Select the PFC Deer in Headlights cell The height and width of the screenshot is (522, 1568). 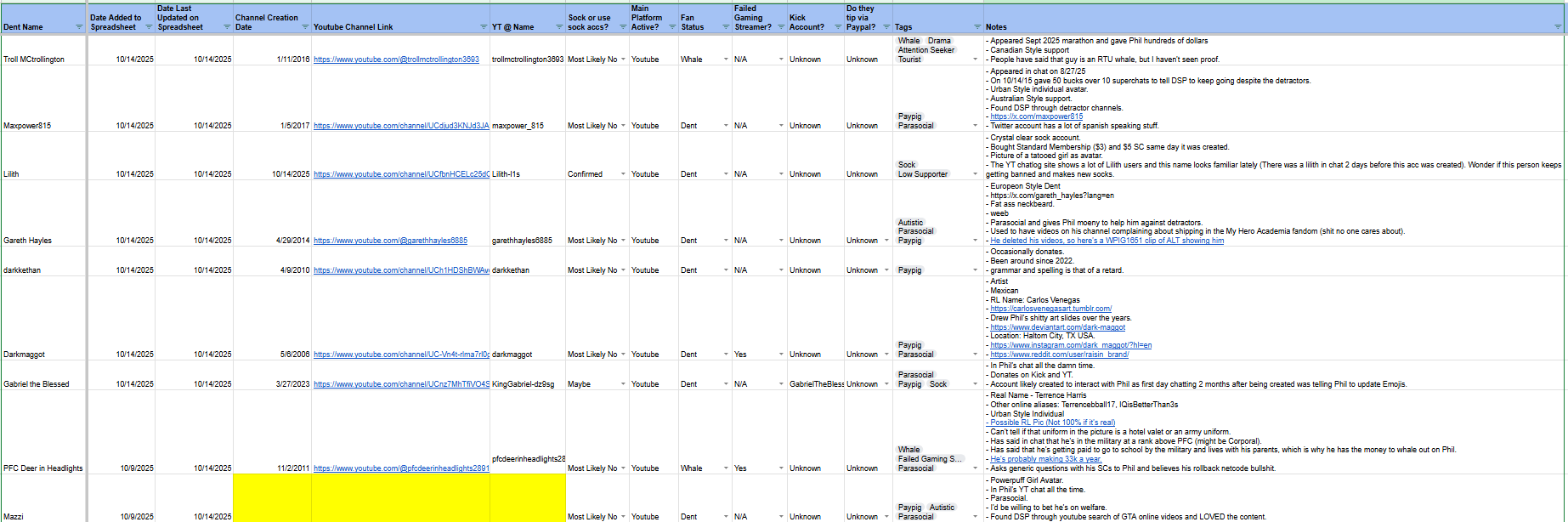click(x=44, y=432)
